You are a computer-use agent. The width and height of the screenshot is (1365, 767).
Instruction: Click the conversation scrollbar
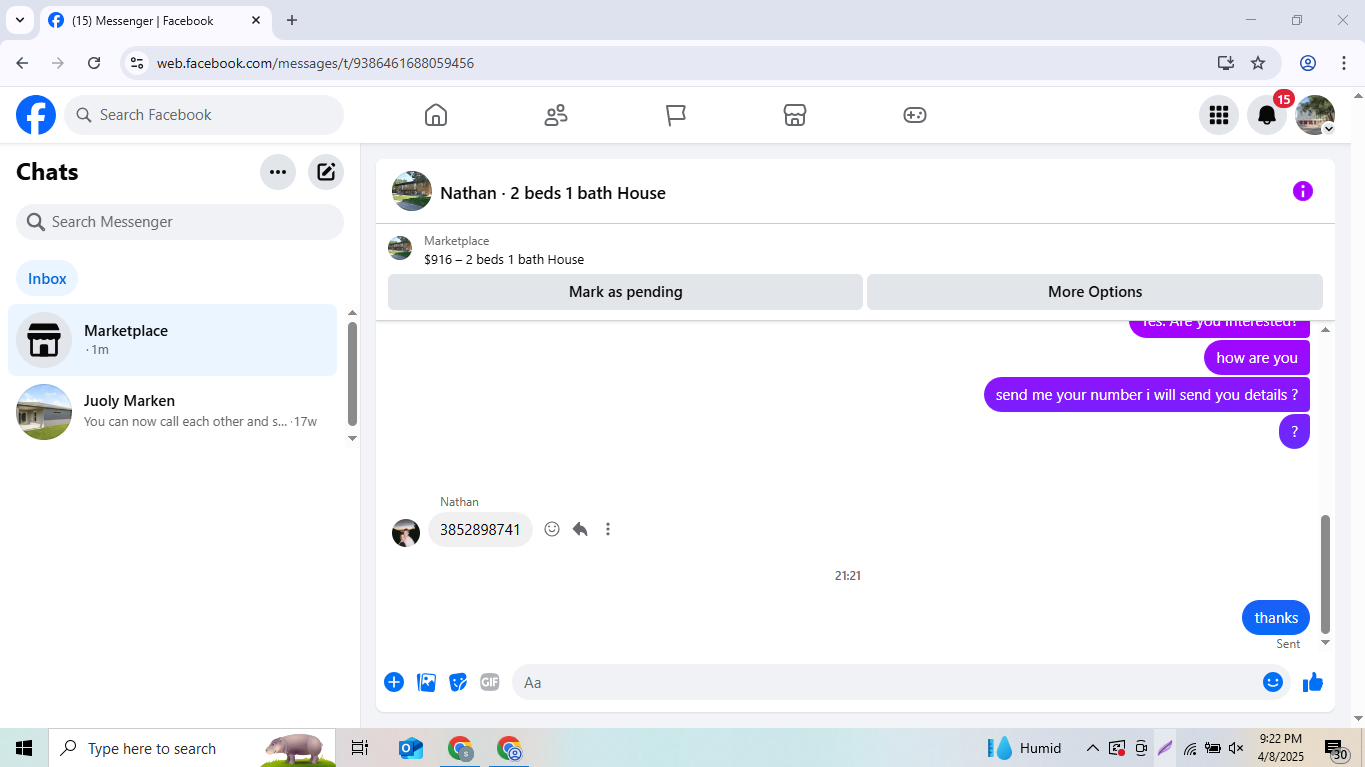click(x=1326, y=574)
